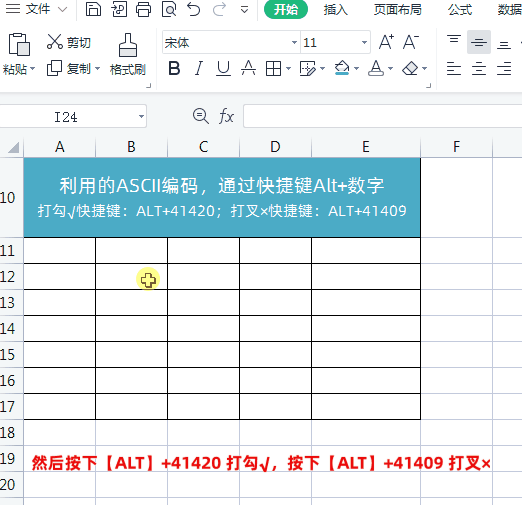The image size is (522, 505).
Task: Toggle Underline formatting
Action: (x=223, y=68)
